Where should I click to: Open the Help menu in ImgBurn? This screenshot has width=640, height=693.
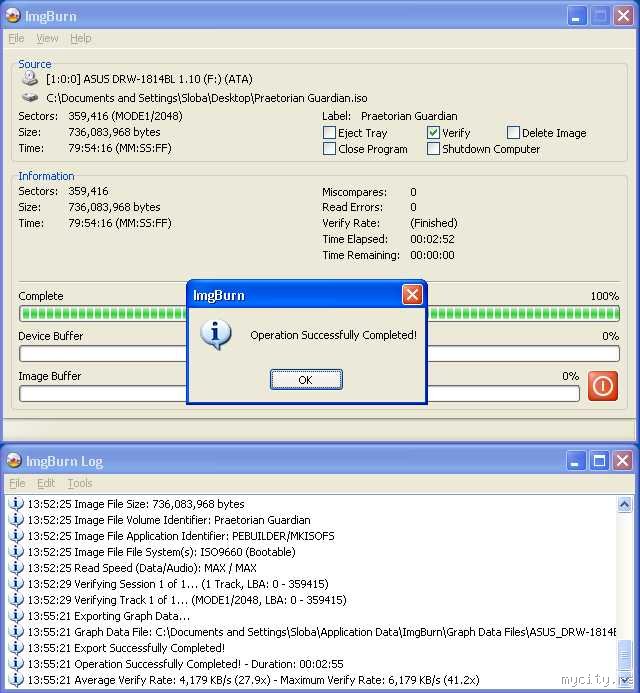80,38
